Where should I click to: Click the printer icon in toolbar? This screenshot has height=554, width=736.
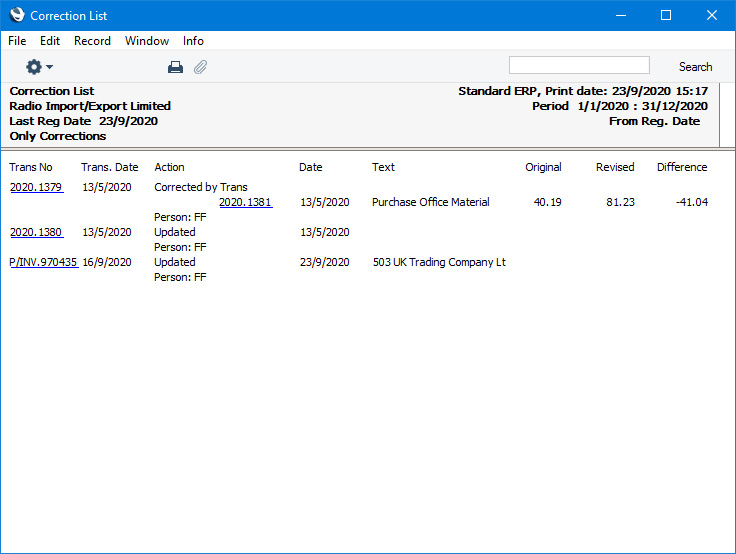click(x=175, y=67)
